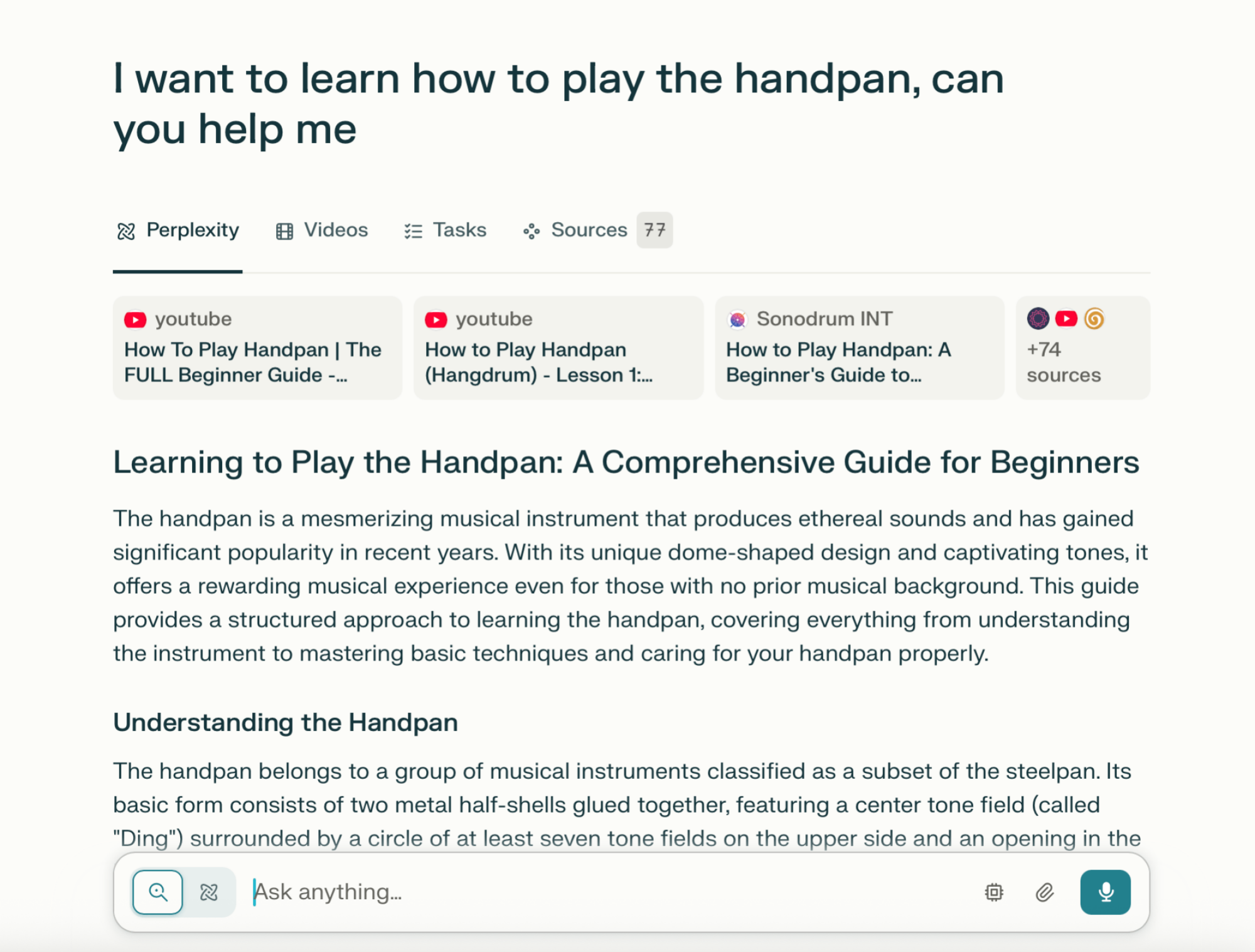Open the Sonodrum INT source card
This screenshot has height=952, width=1255.
860,348
